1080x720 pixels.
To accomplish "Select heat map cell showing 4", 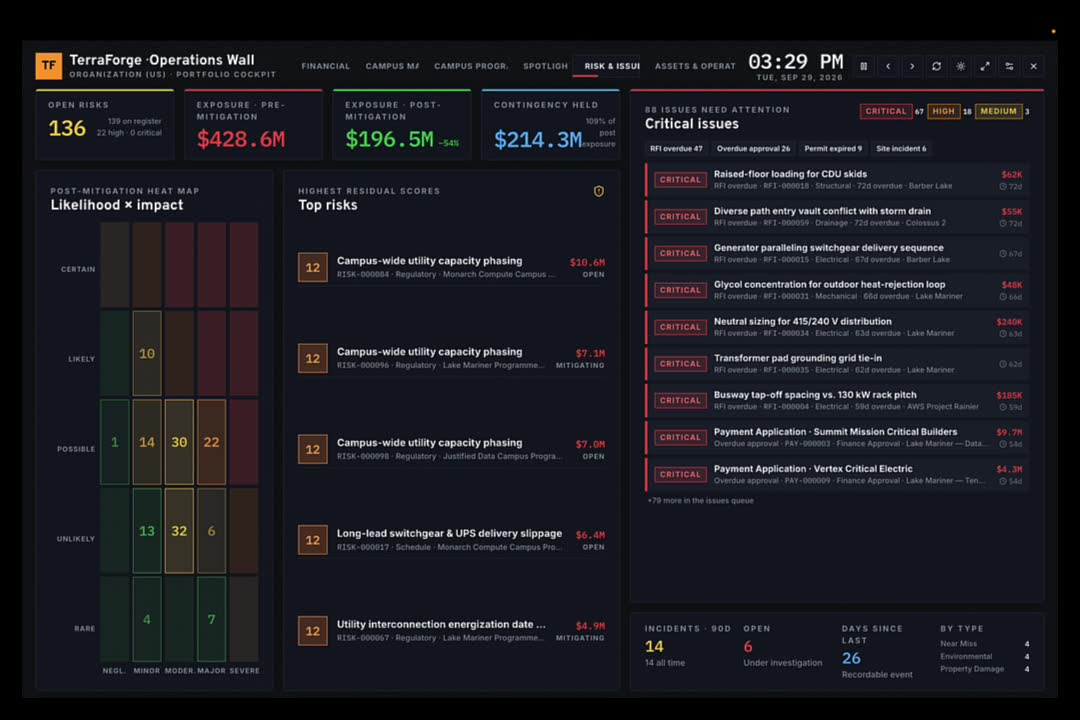I will point(147,619).
